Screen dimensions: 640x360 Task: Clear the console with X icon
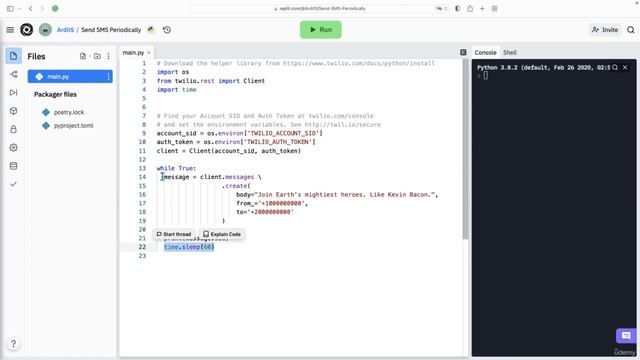coord(625,67)
